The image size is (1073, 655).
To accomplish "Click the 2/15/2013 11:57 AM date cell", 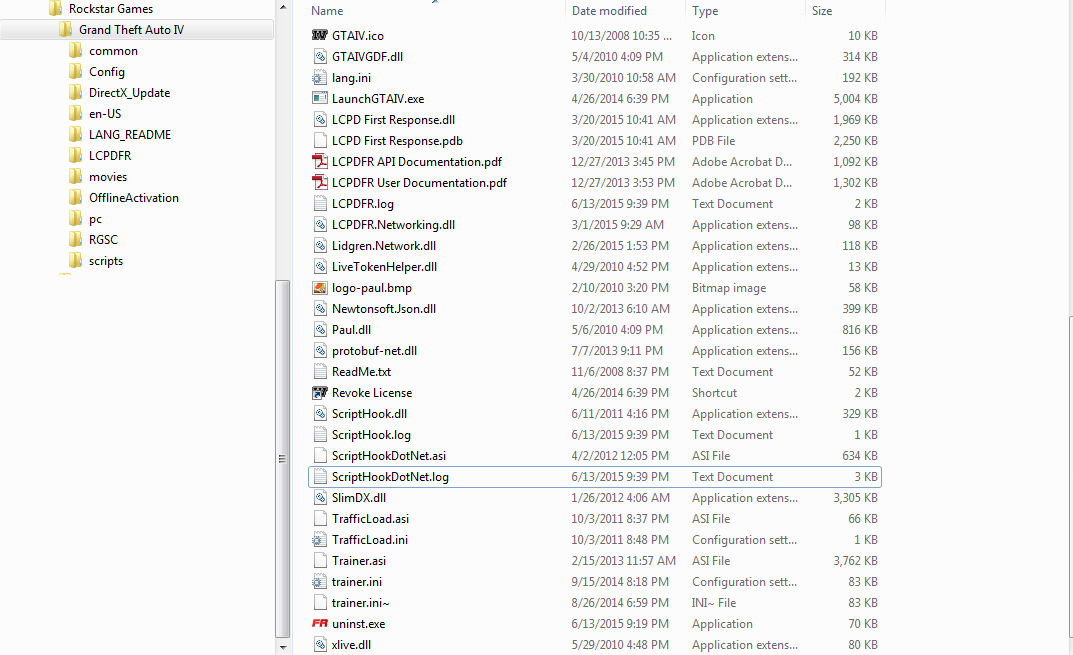I will 623,561.
